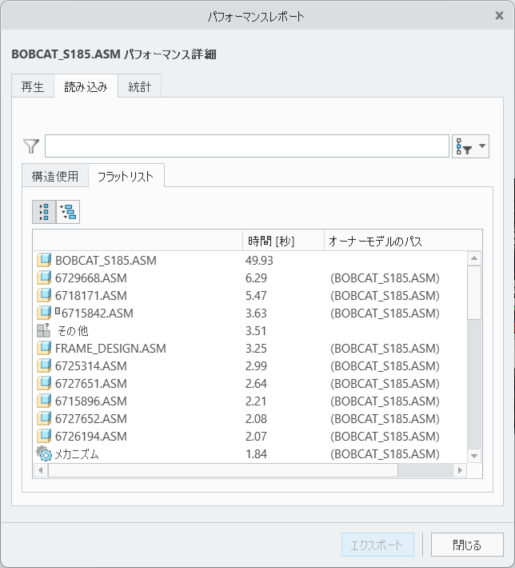Image resolution: width=515 pixels, height=568 pixels.
Task: Click the vertical scrollbar up arrow
Action: pyautogui.click(x=474, y=258)
